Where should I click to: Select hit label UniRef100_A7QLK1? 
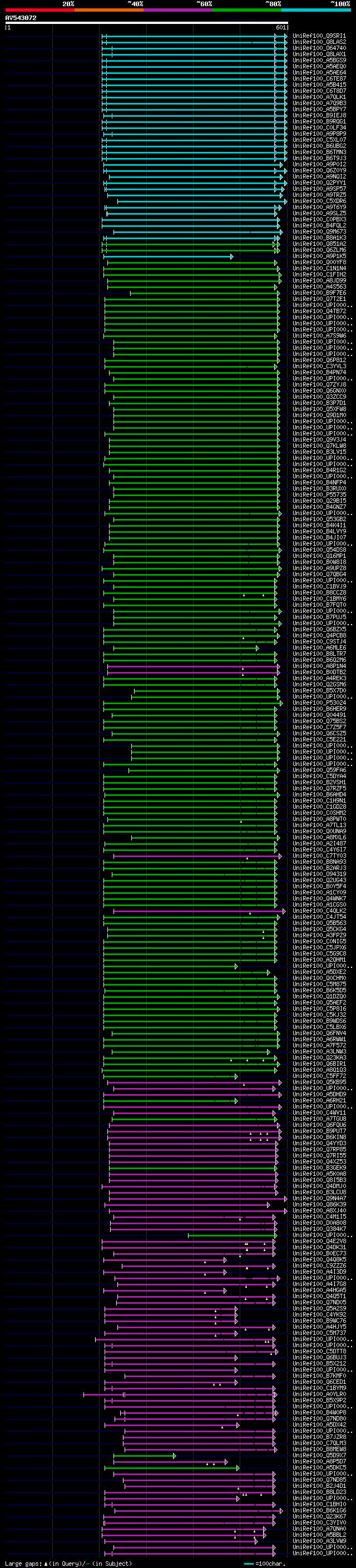[x=319, y=97]
